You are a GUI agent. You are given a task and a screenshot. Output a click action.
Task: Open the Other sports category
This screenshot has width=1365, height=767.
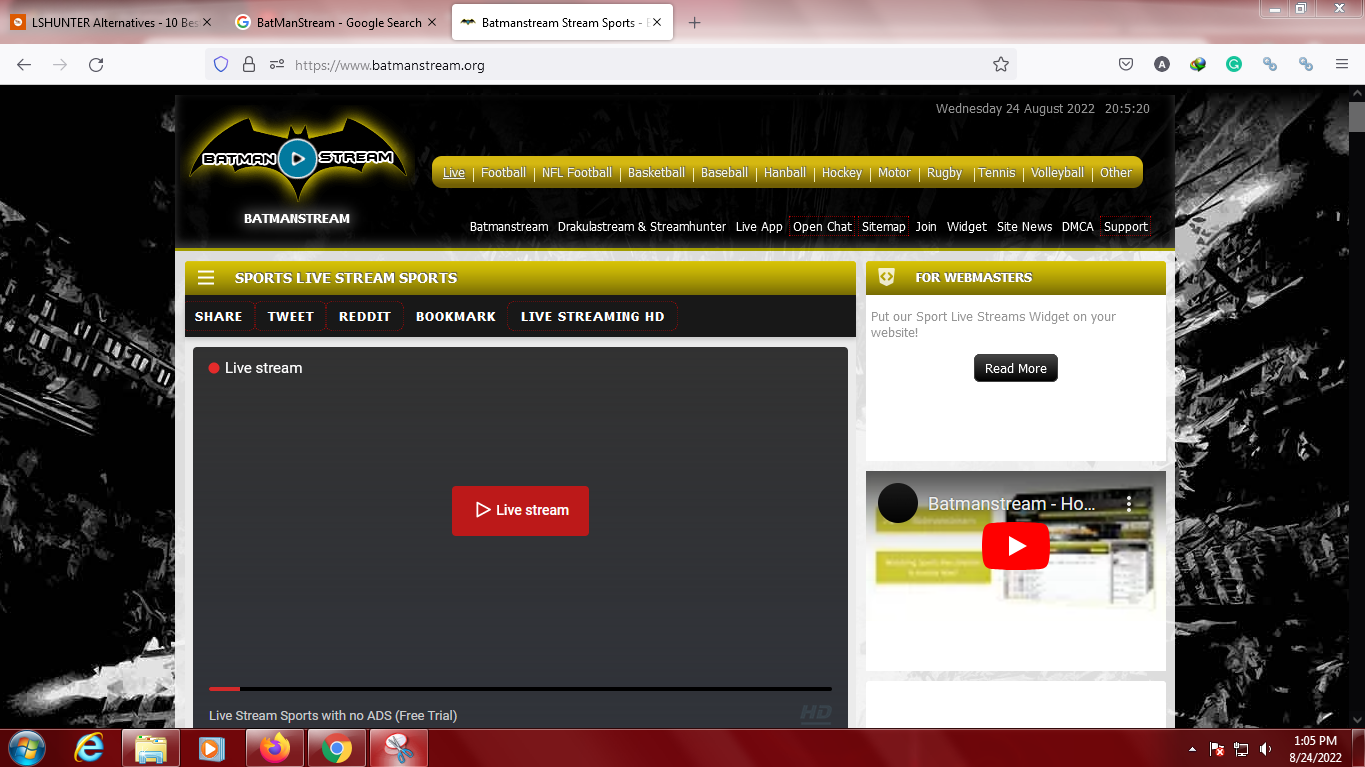click(x=1116, y=173)
